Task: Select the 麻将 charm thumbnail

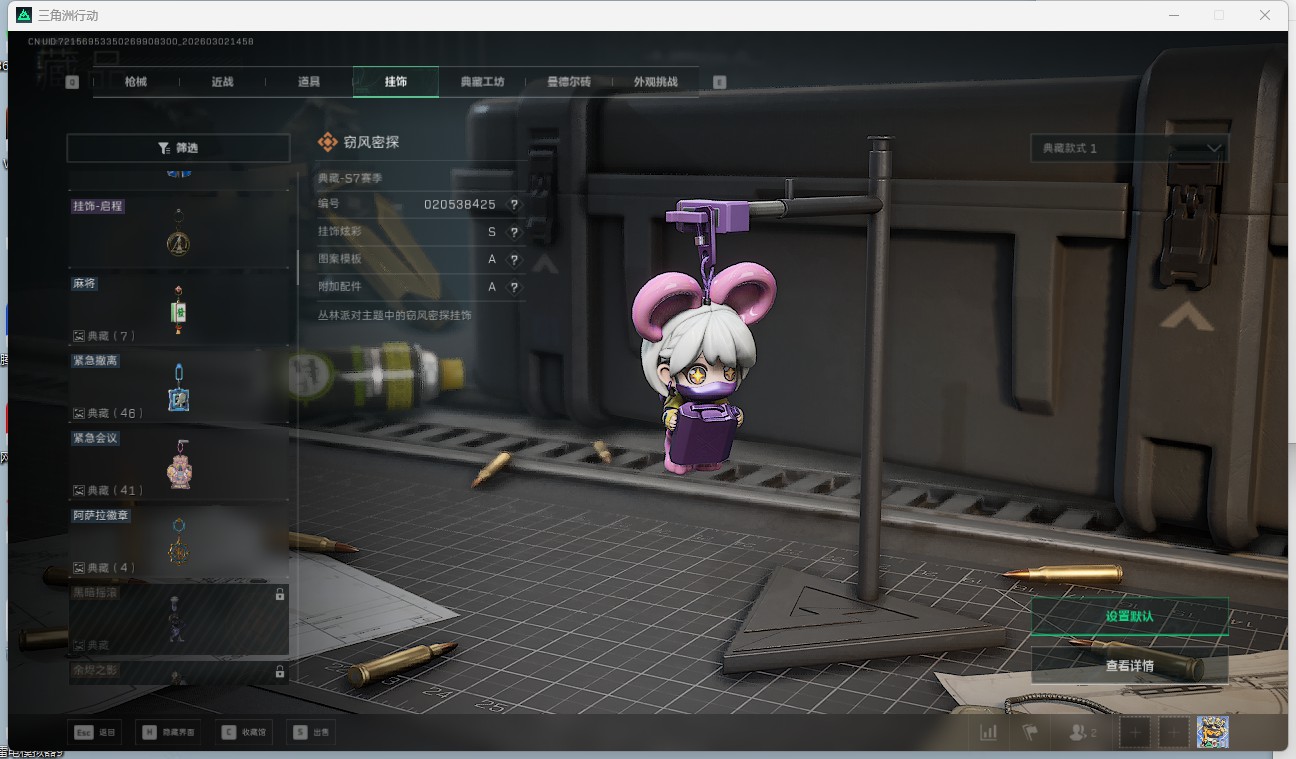Action: tap(178, 310)
